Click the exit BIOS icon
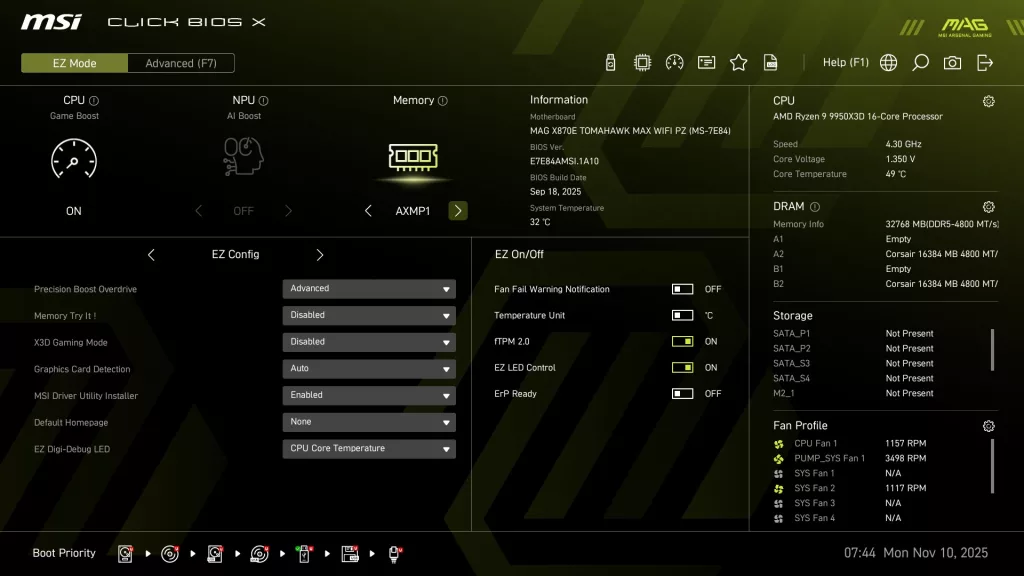The width and height of the screenshot is (1024, 576). (983, 62)
